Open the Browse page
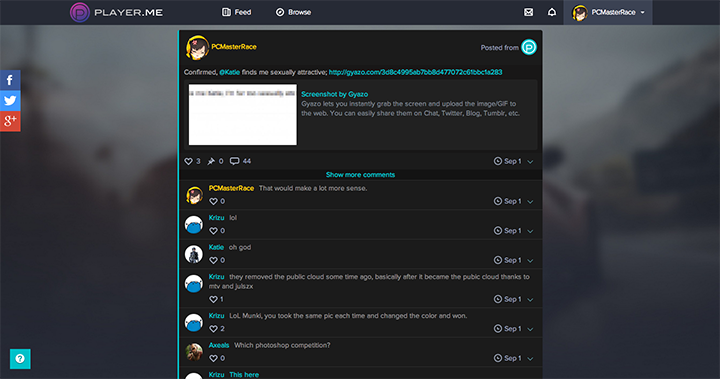 [293, 12]
